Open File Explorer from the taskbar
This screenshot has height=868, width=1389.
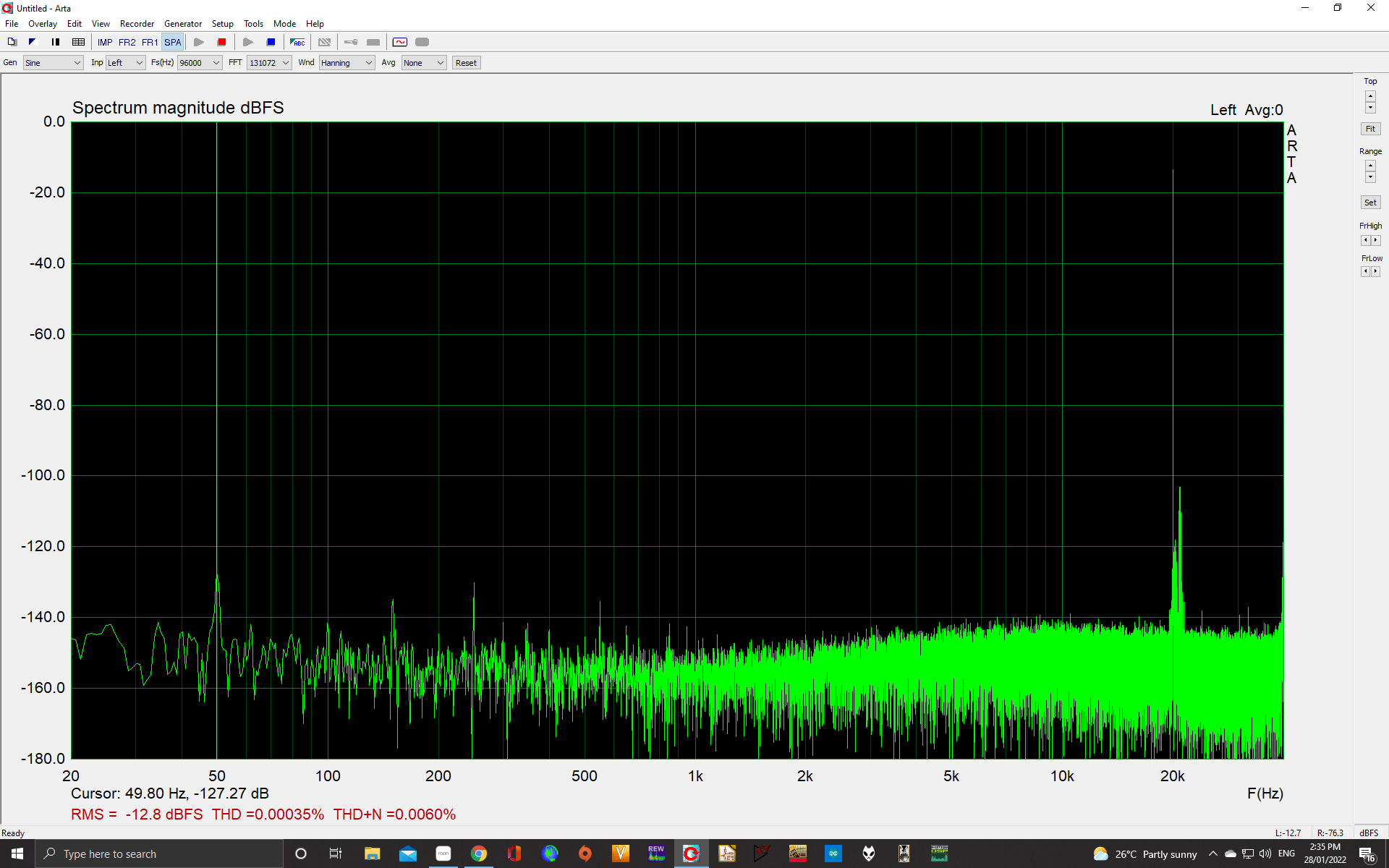click(x=372, y=854)
